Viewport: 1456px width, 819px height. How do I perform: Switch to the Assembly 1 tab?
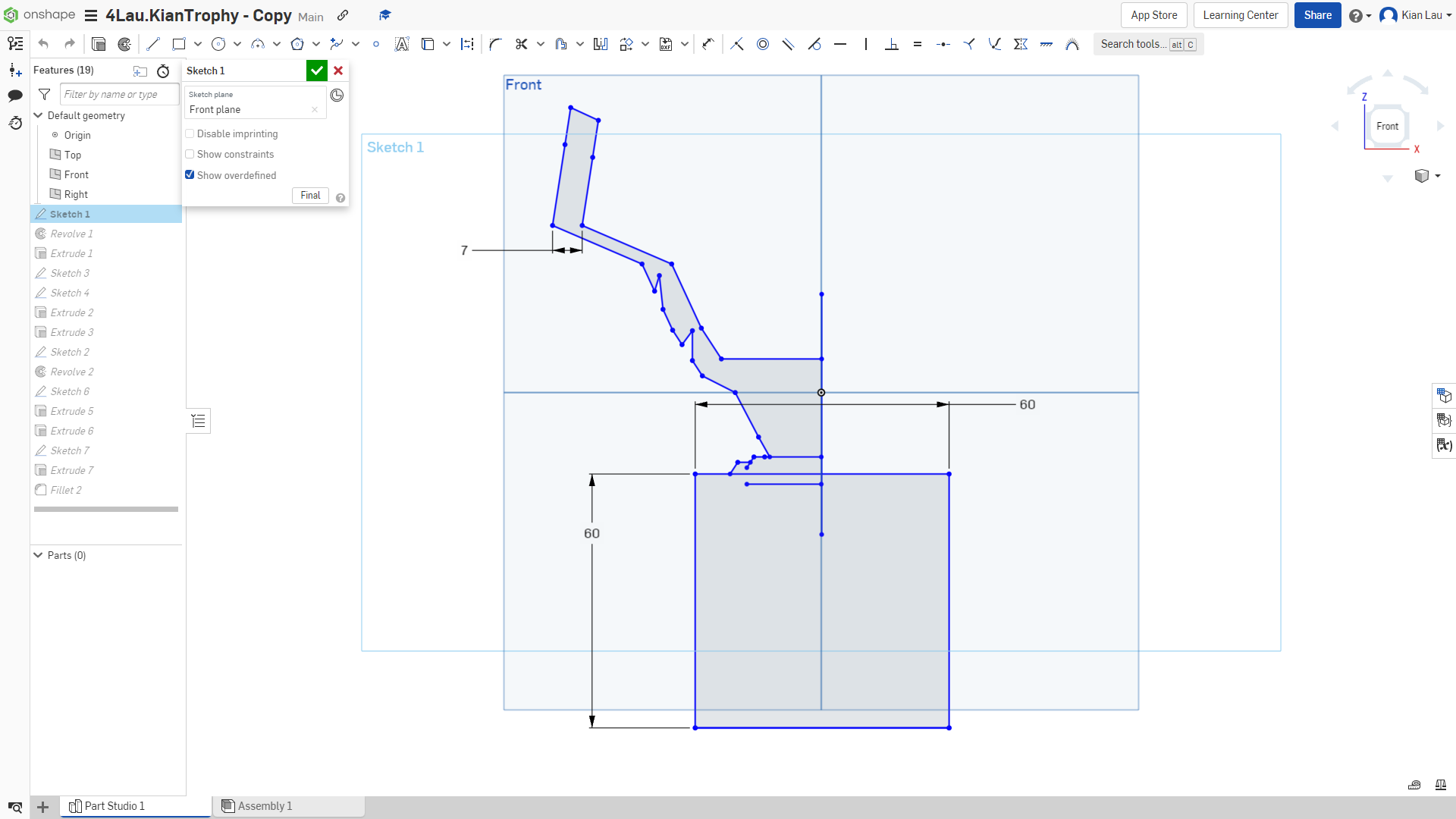(x=264, y=806)
